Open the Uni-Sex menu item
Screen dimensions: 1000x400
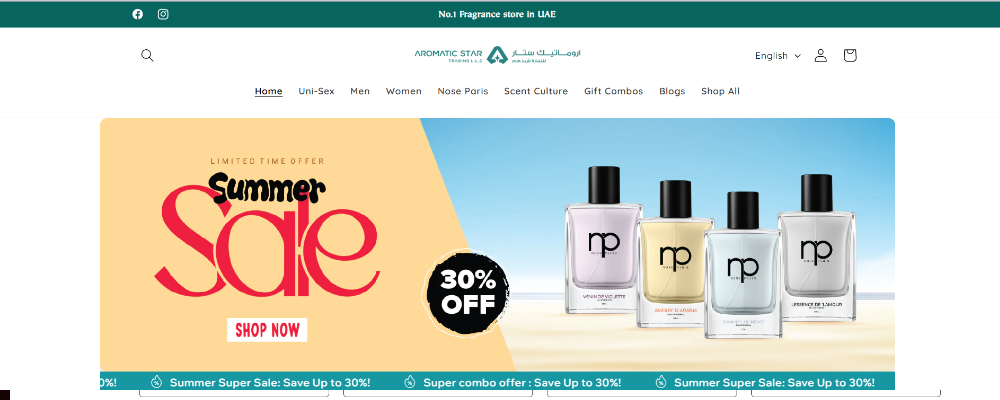(316, 91)
